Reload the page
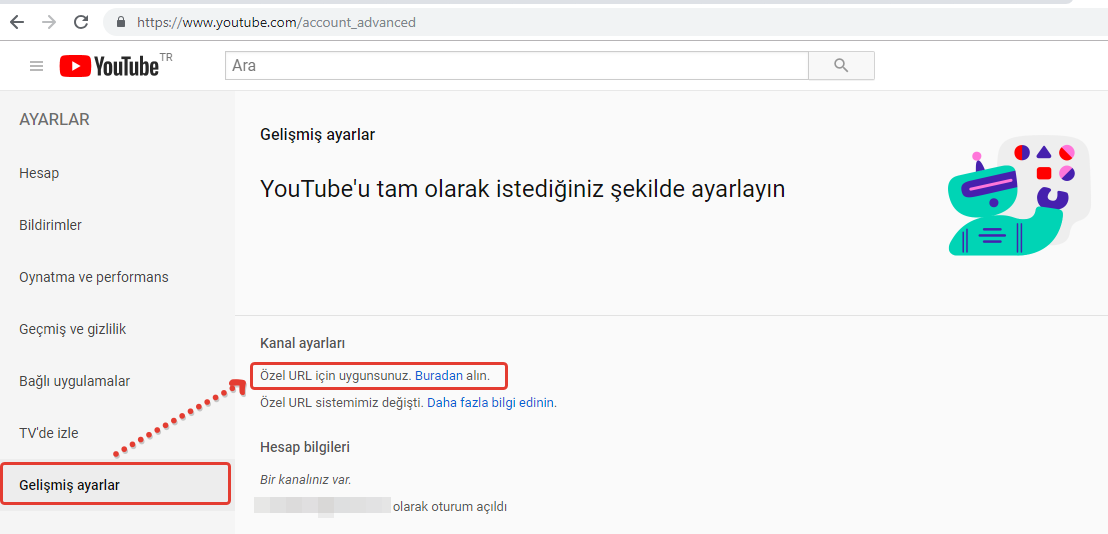This screenshot has height=534, width=1108. pyautogui.click(x=81, y=22)
